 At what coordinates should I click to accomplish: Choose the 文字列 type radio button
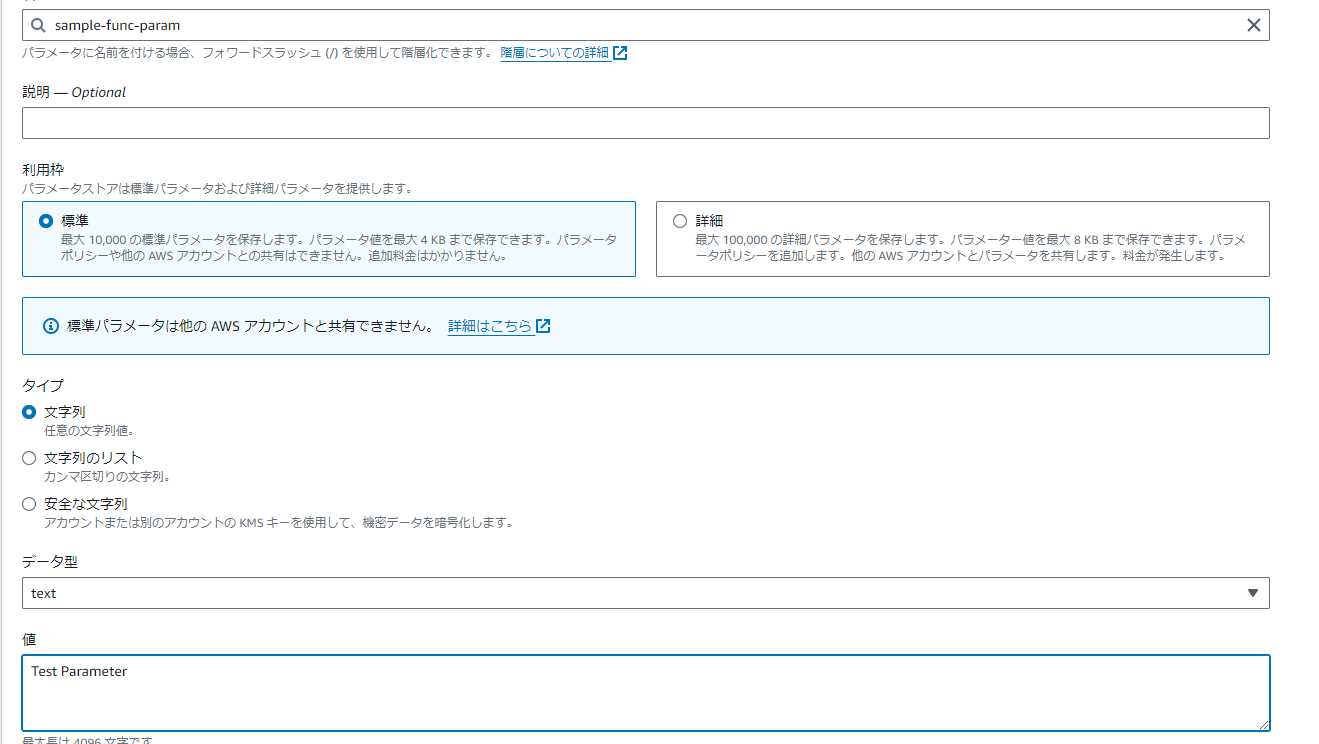point(29,412)
